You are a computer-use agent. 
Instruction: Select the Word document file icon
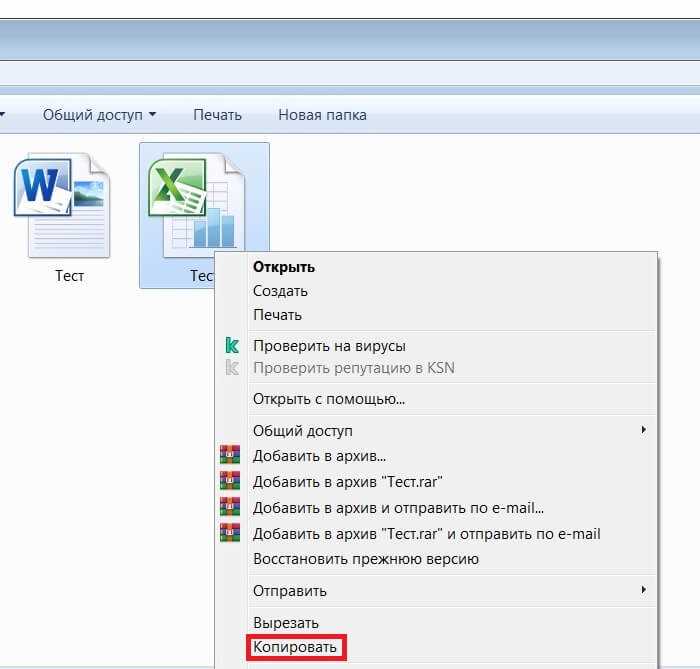click(62, 205)
